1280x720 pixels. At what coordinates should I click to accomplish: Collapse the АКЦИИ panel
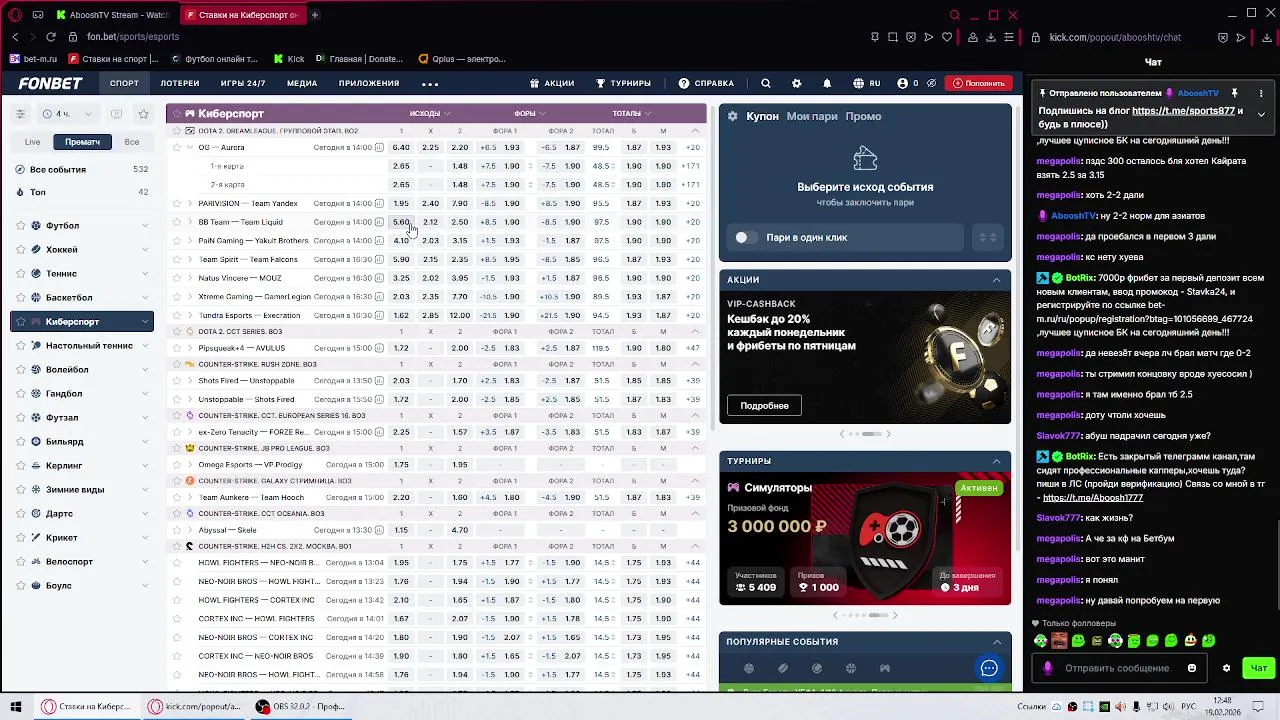[996, 280]
